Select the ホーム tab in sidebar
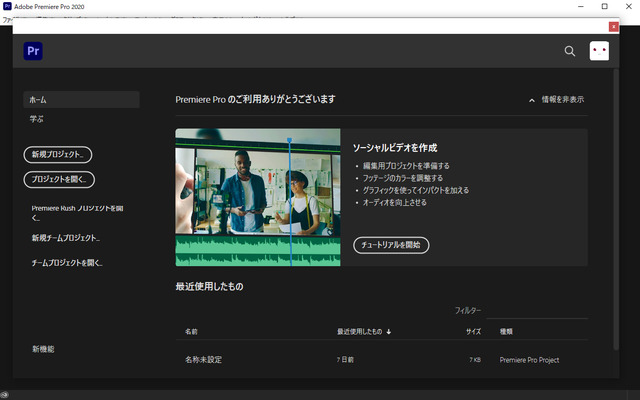This screenshot has width=640, height=400. 81,100
